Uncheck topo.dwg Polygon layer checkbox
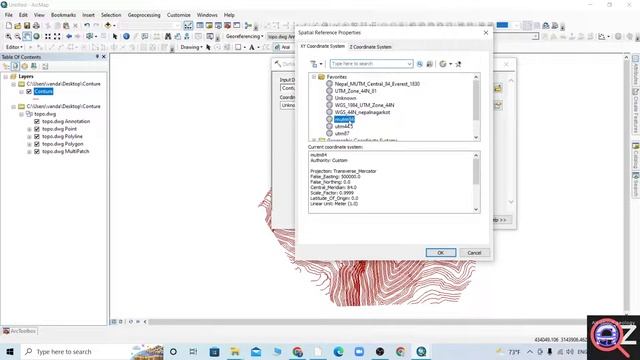 [x=37, y=144]
